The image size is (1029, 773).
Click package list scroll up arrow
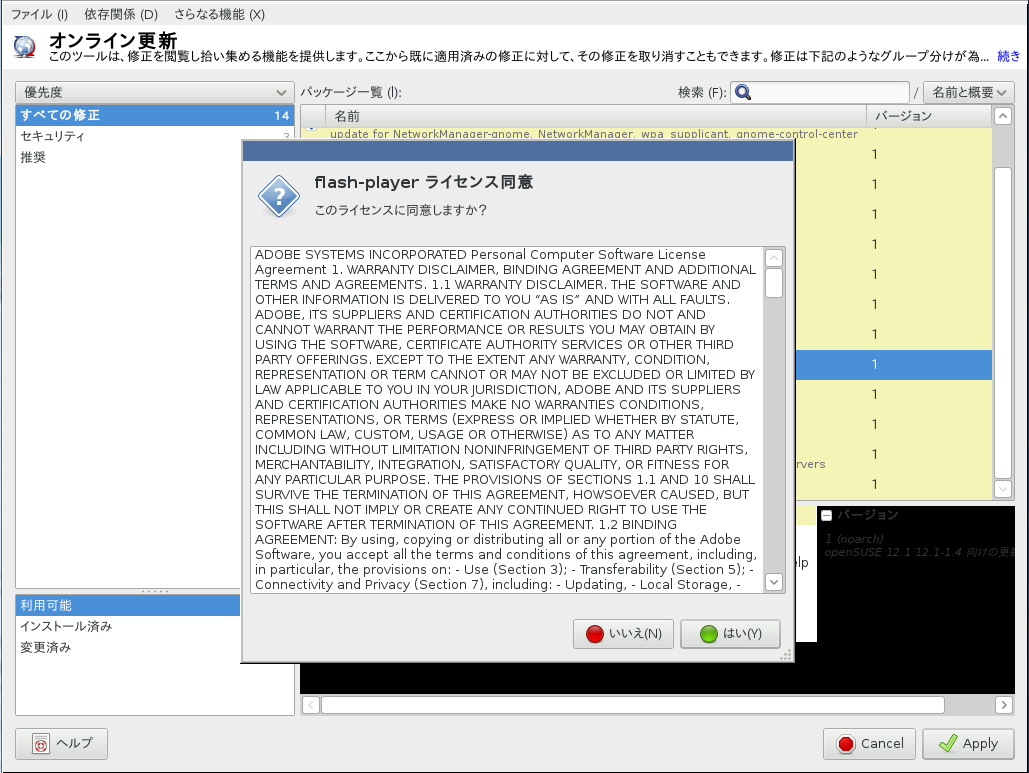point(1003,117)
